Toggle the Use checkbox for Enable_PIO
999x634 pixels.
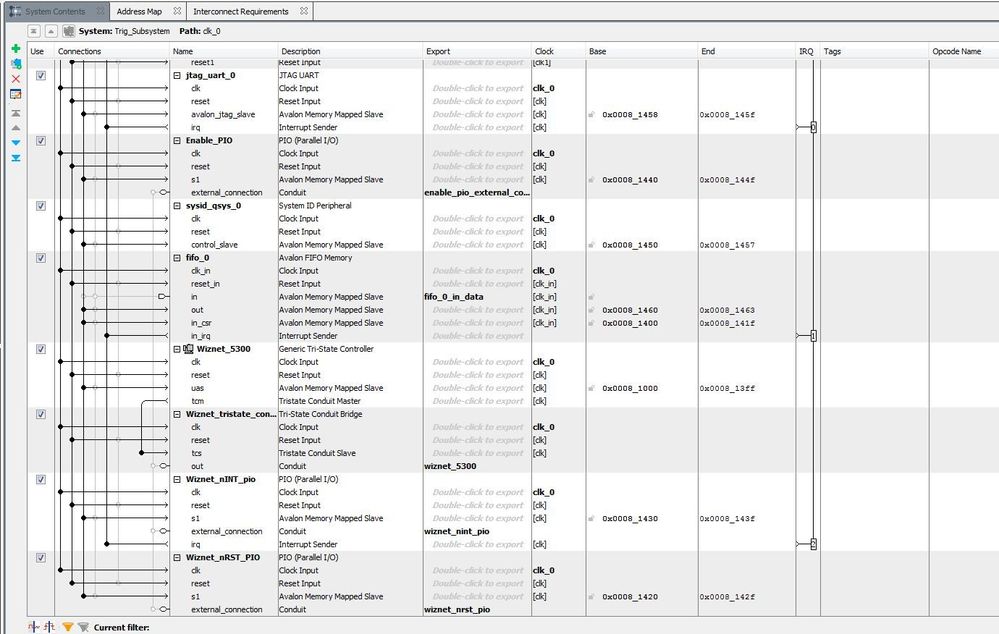click(x=41, y=141)
